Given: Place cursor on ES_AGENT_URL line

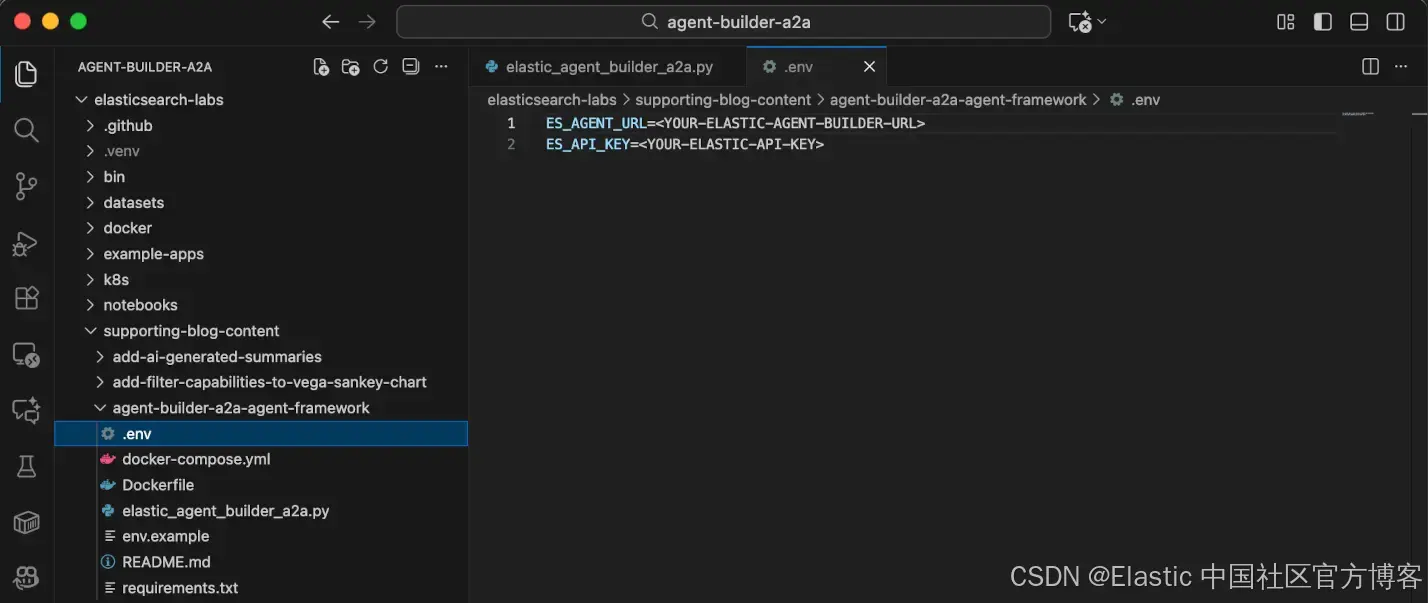Looking at the screenshot, I should pyautogui.click(x=735, y=123).
